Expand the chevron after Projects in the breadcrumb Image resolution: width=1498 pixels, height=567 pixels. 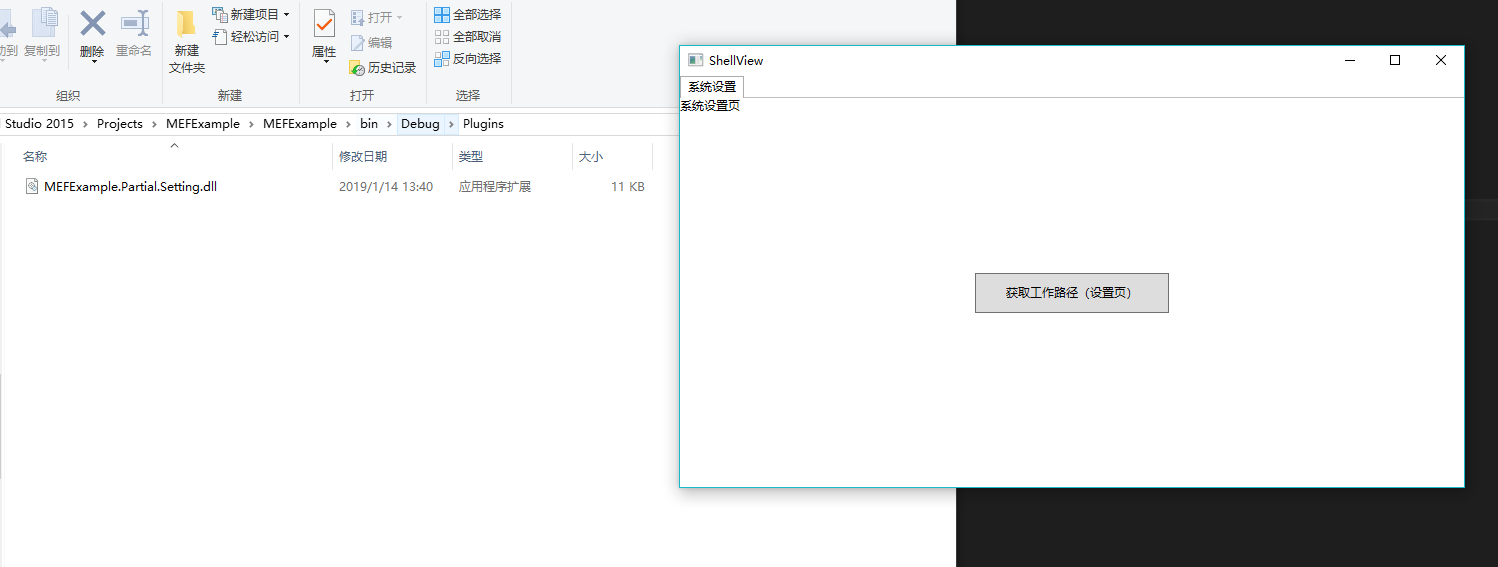pos(154,124)
